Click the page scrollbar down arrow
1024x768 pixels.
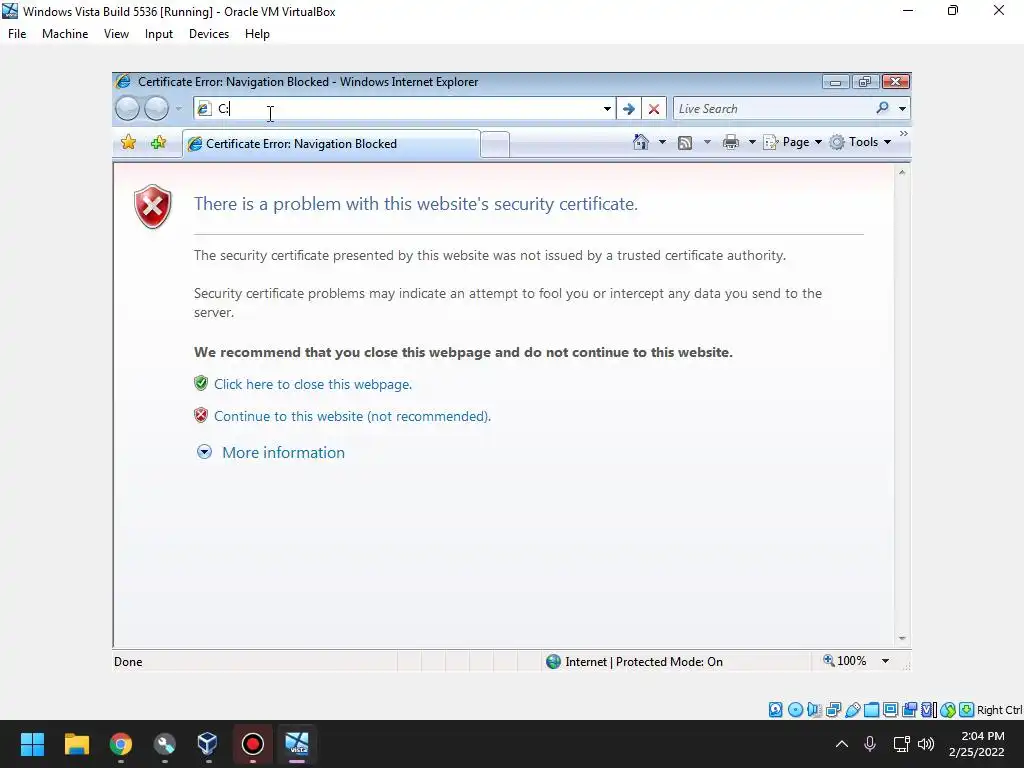click(x=902, y=638)
